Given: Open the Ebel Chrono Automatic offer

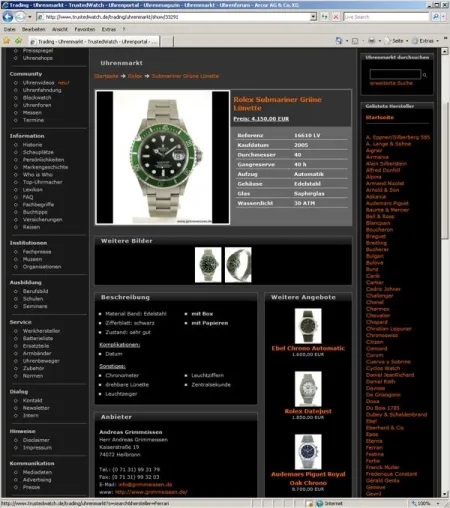Looking at the screenshot, I should (308, 348).
